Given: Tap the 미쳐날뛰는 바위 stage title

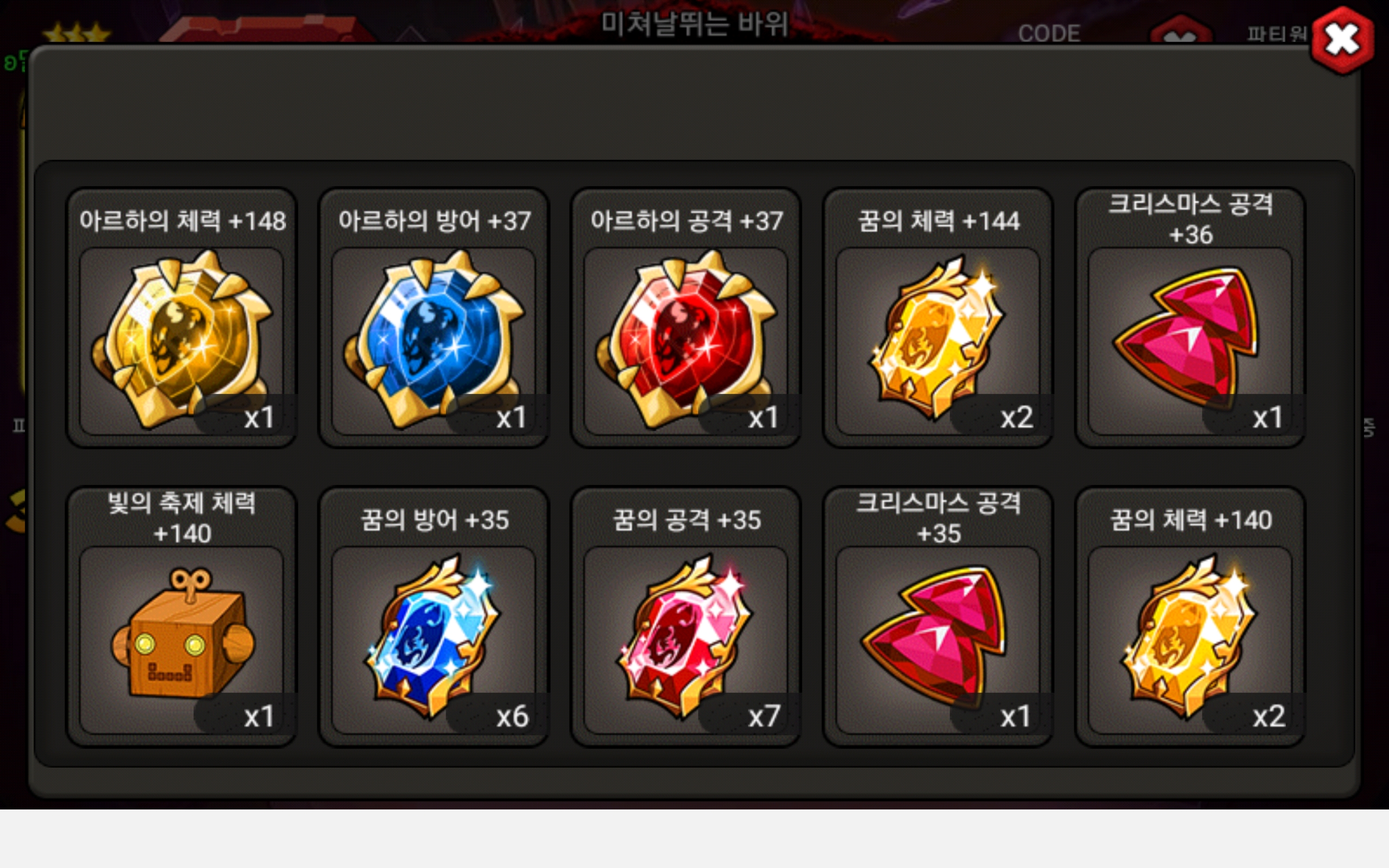Looking at the screenshot, I should pyautogui.click(x=694, y=24).
